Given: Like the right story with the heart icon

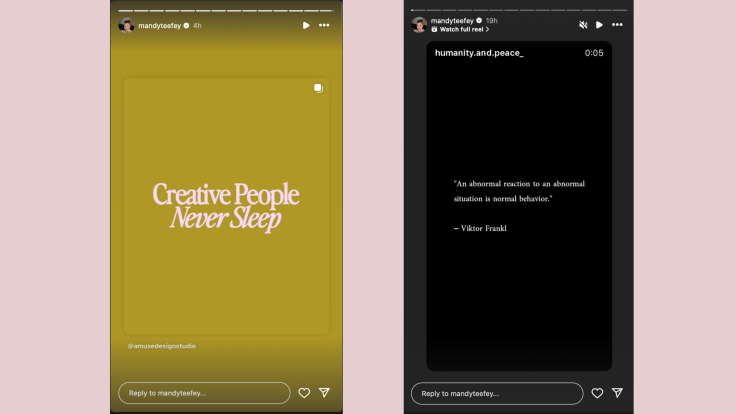Looking at the screenshot, I should (x=597, y=393).
